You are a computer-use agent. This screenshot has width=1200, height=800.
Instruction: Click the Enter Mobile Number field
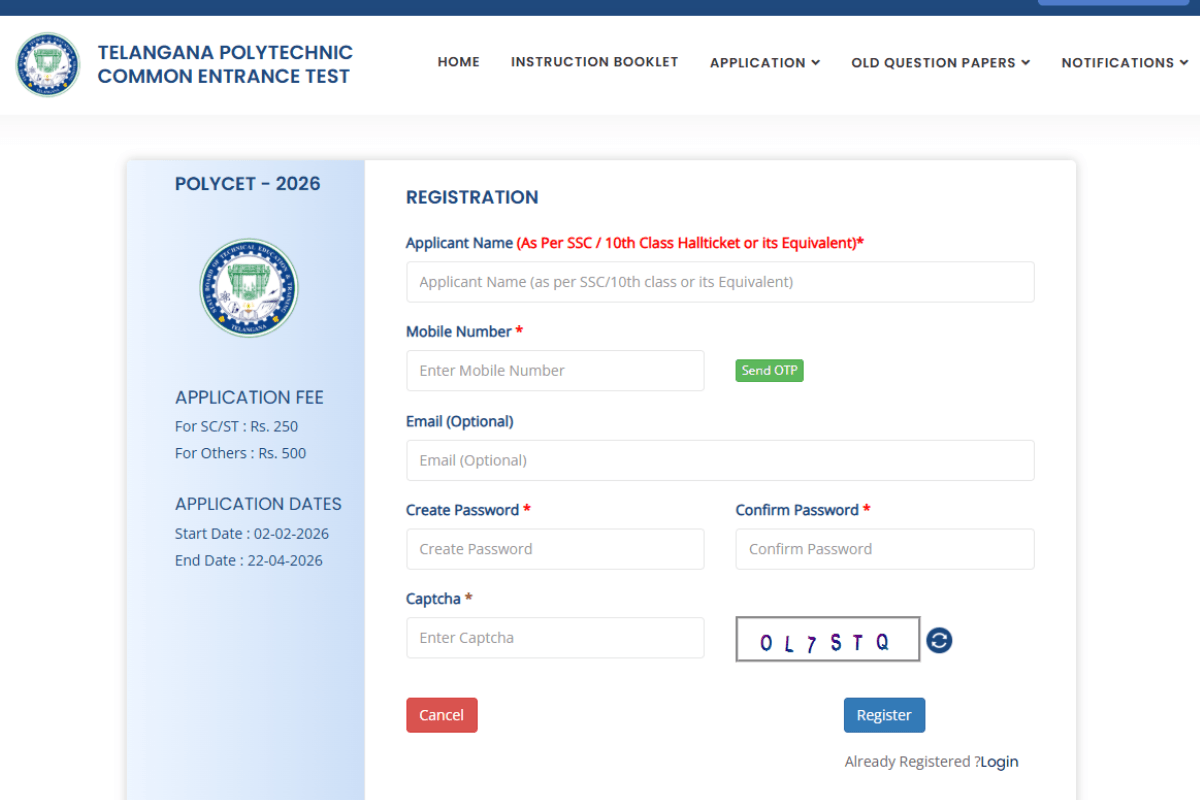click(x=555, y=370)
